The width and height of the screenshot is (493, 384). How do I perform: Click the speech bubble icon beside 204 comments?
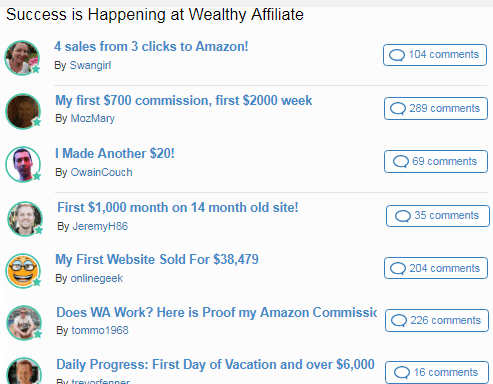tap(398, 268)
